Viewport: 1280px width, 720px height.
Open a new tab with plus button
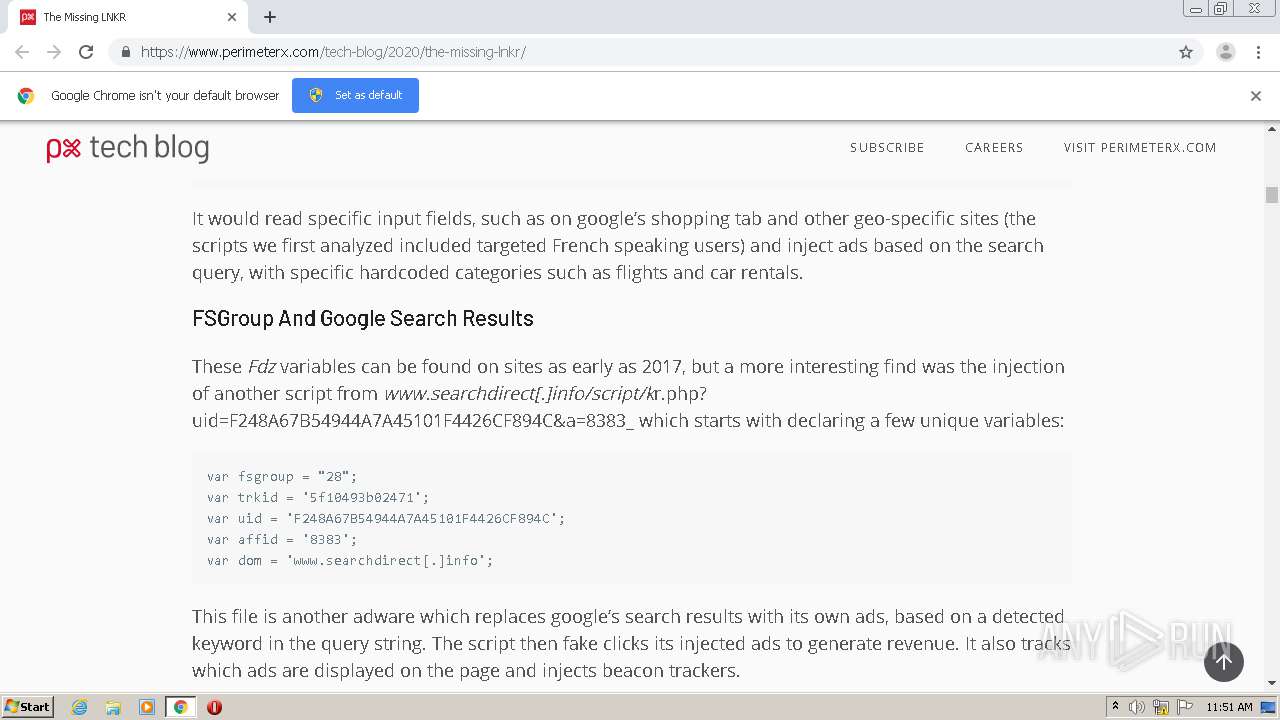[270, 17]
